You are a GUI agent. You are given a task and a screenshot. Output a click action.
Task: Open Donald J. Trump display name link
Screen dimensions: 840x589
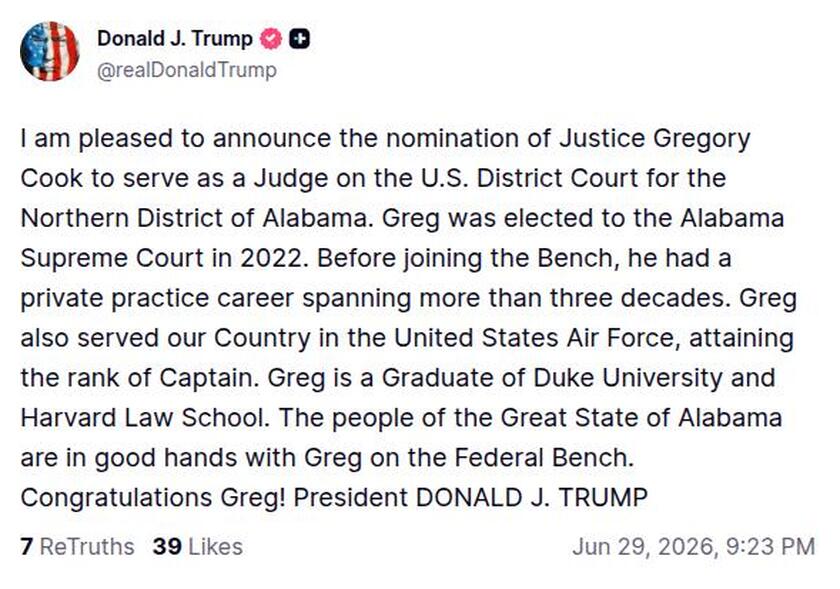pos(175,39)
